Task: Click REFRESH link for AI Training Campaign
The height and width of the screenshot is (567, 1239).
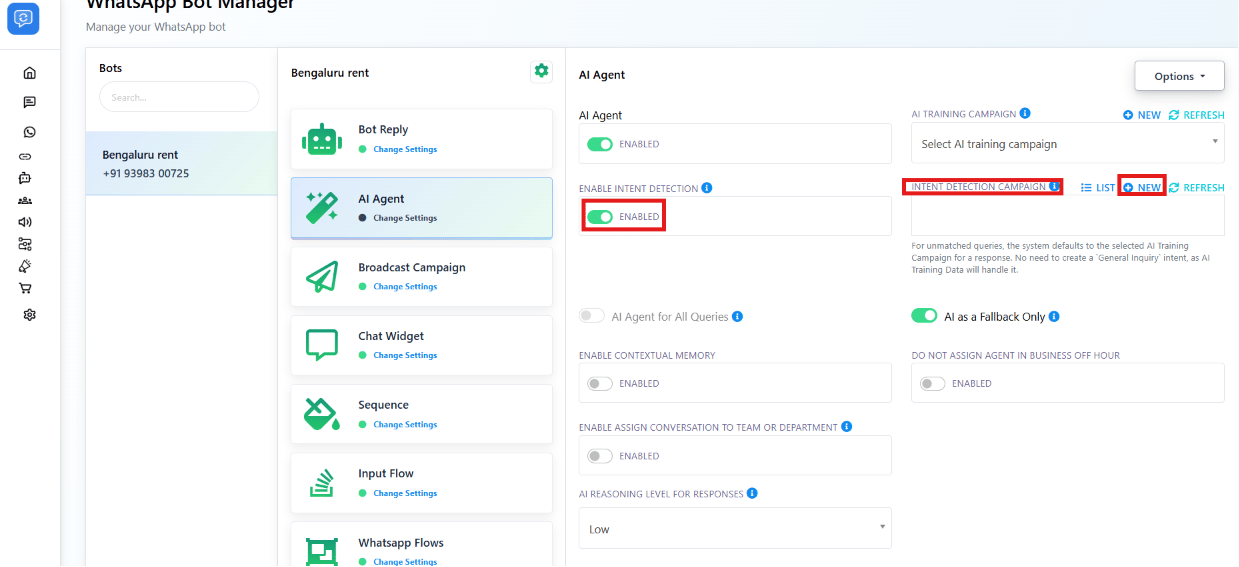Action: (x=1196, y=115)
